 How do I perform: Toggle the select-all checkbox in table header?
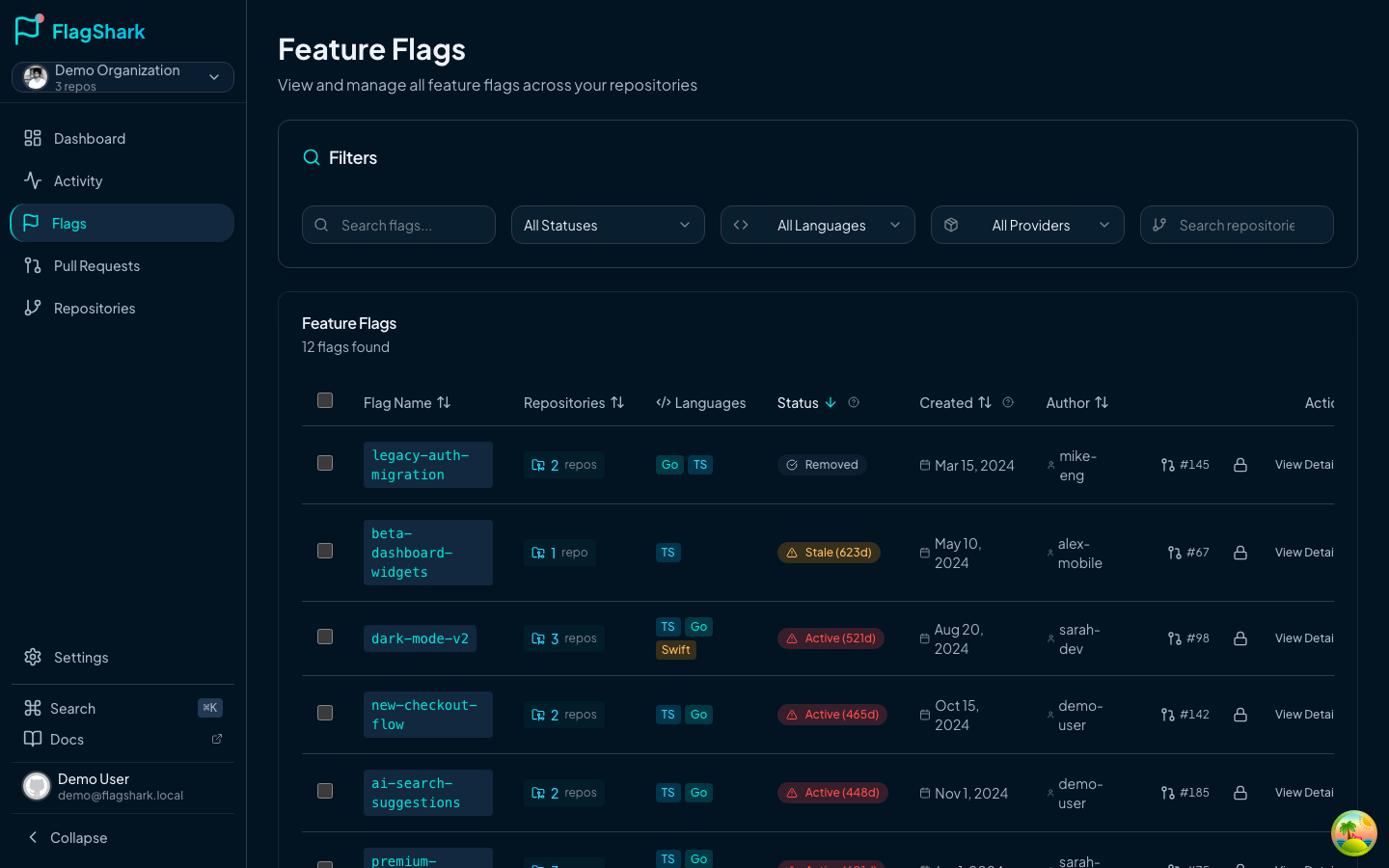point(325,400)
